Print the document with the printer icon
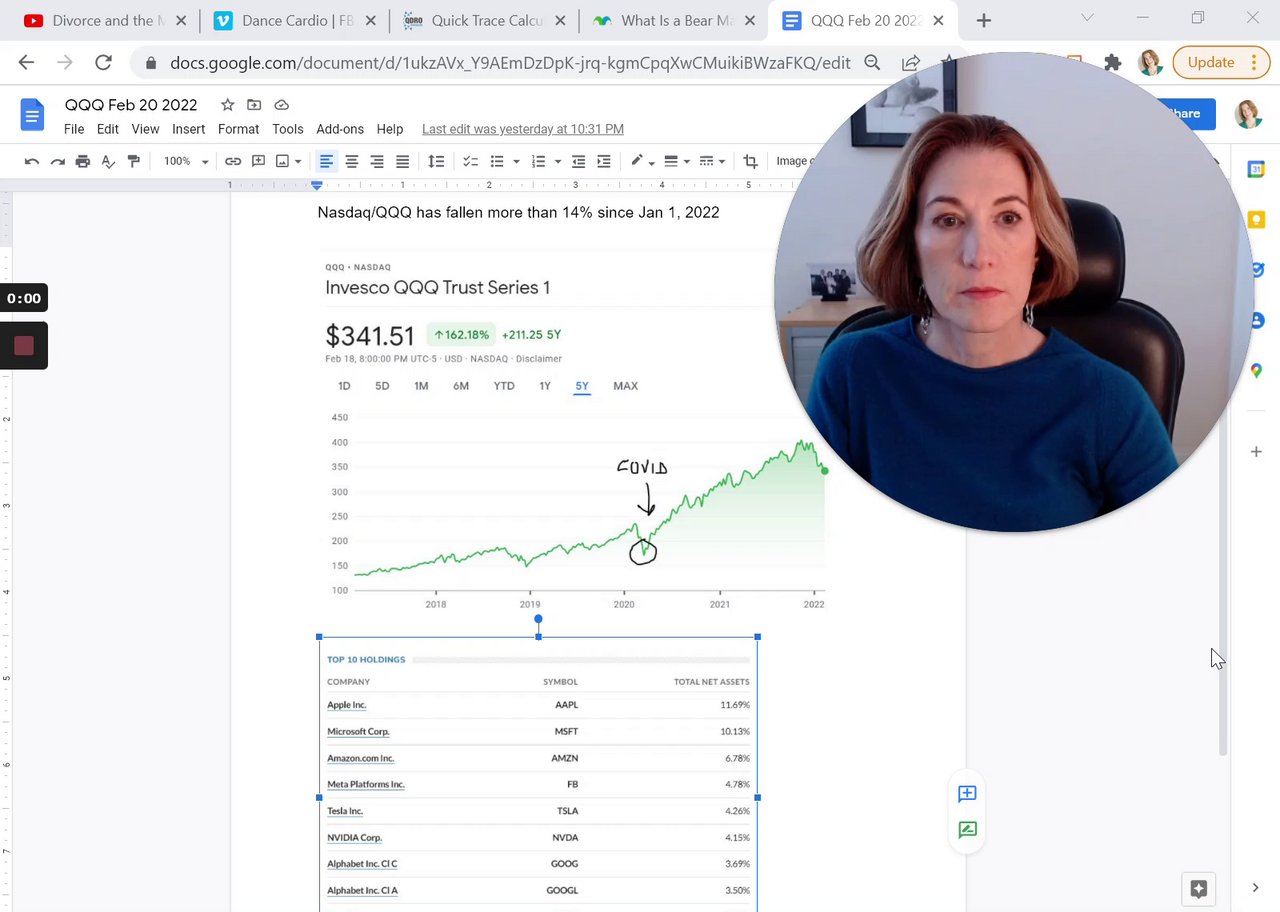The width and height of the screenshot is (1280, 912). coord(83,161)
